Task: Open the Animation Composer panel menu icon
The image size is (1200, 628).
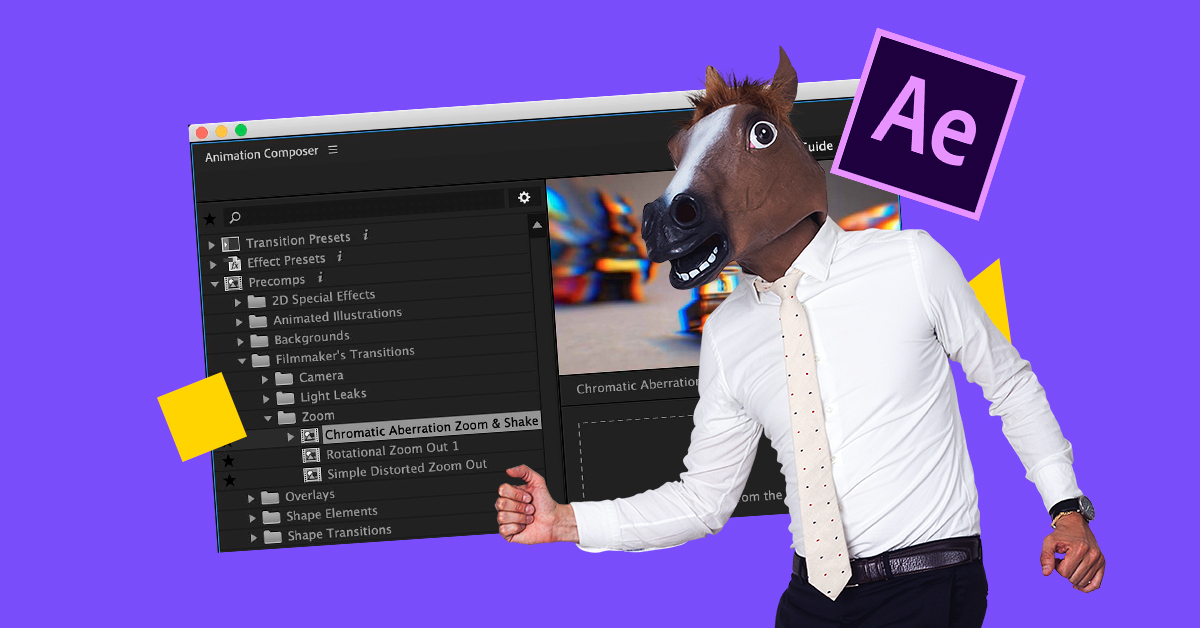Action: [x=333, y=150]
